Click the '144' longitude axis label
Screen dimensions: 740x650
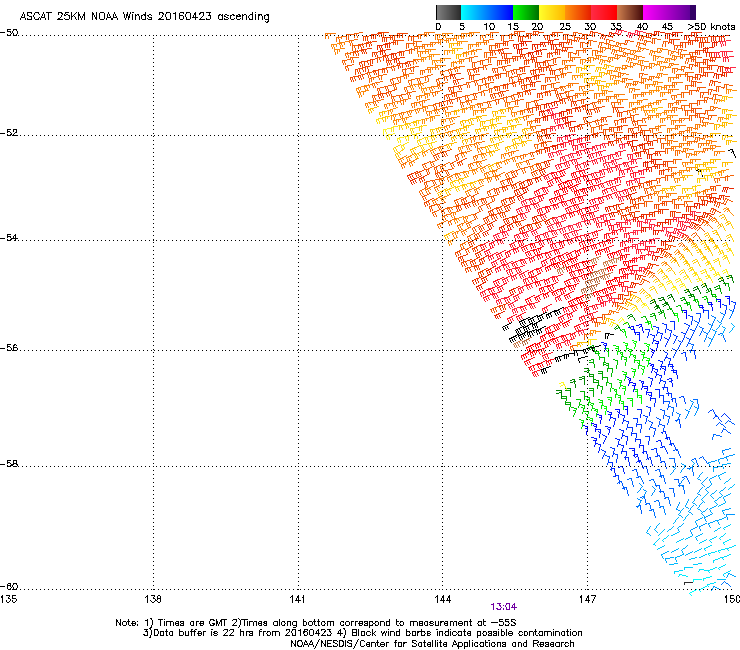[443, 599]
